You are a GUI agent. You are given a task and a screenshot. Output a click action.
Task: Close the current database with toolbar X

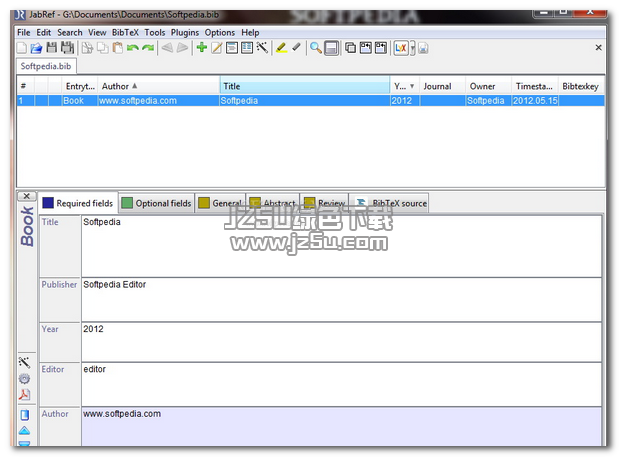coord(598,48)
